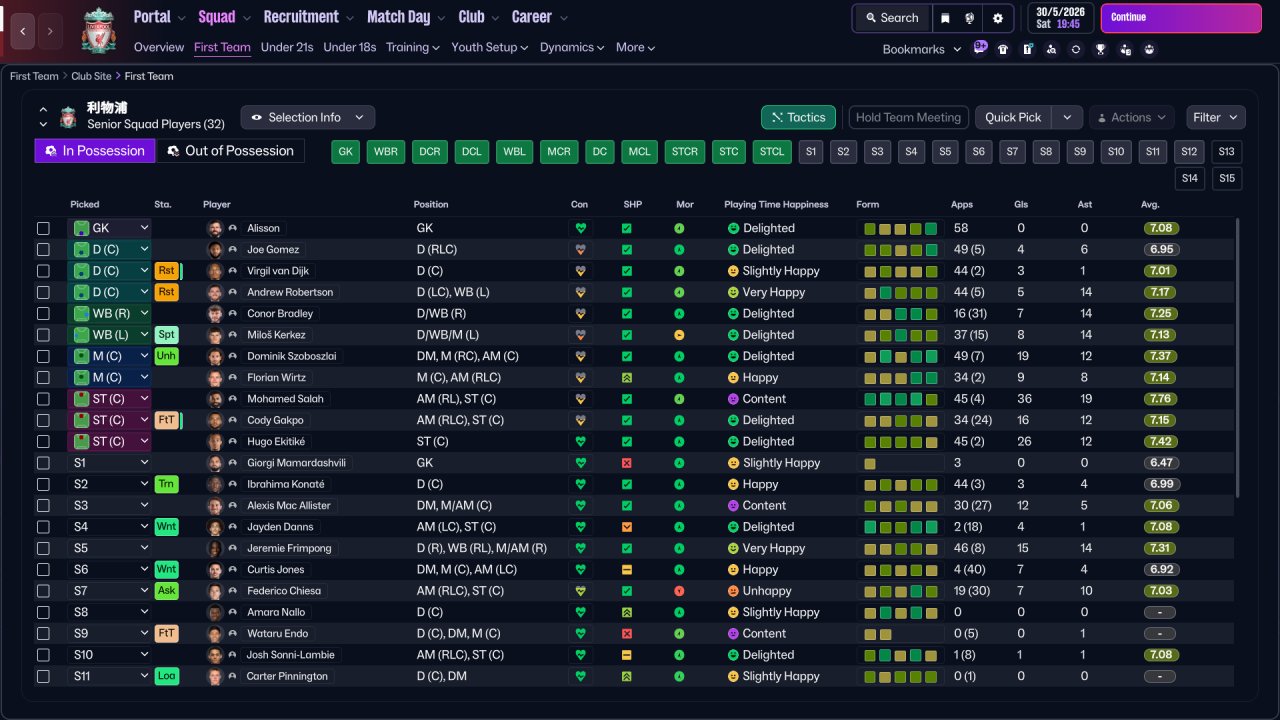This screenshot has width=1280, height=720.
Task: Click the shirt bookmark shortcut icon
Action: coord(1003,48)
